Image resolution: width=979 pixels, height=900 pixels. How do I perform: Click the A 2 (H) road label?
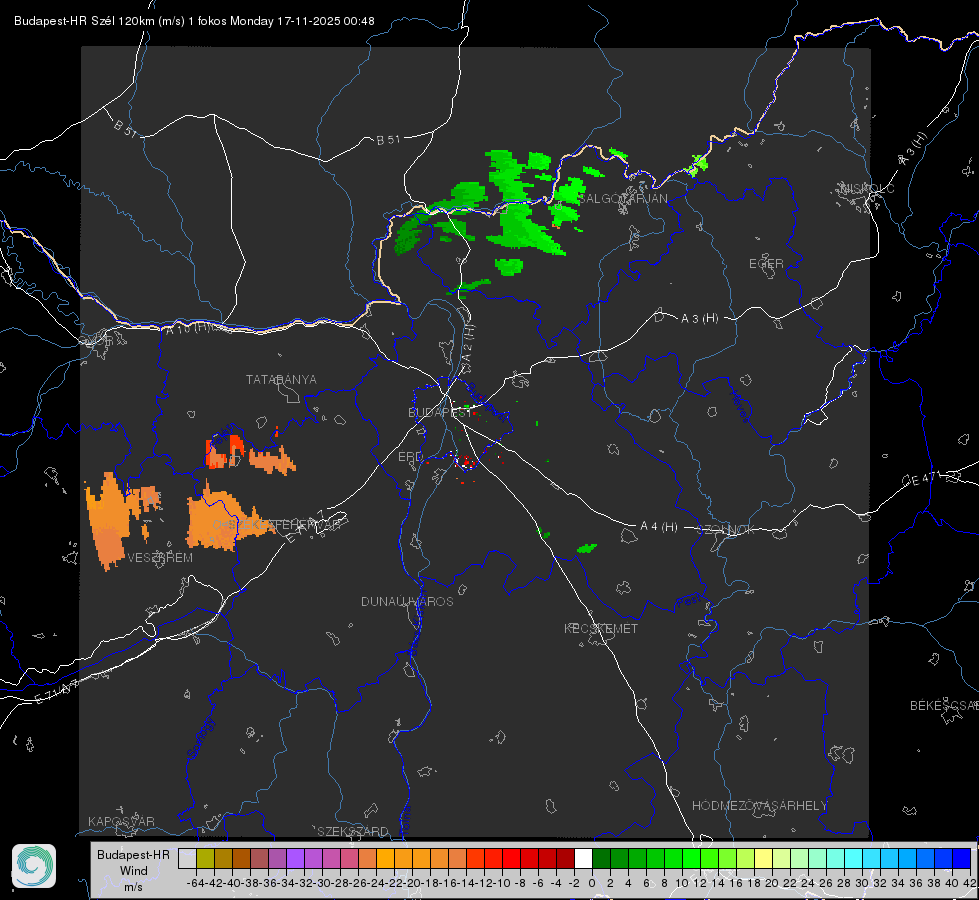coord(468,342)
